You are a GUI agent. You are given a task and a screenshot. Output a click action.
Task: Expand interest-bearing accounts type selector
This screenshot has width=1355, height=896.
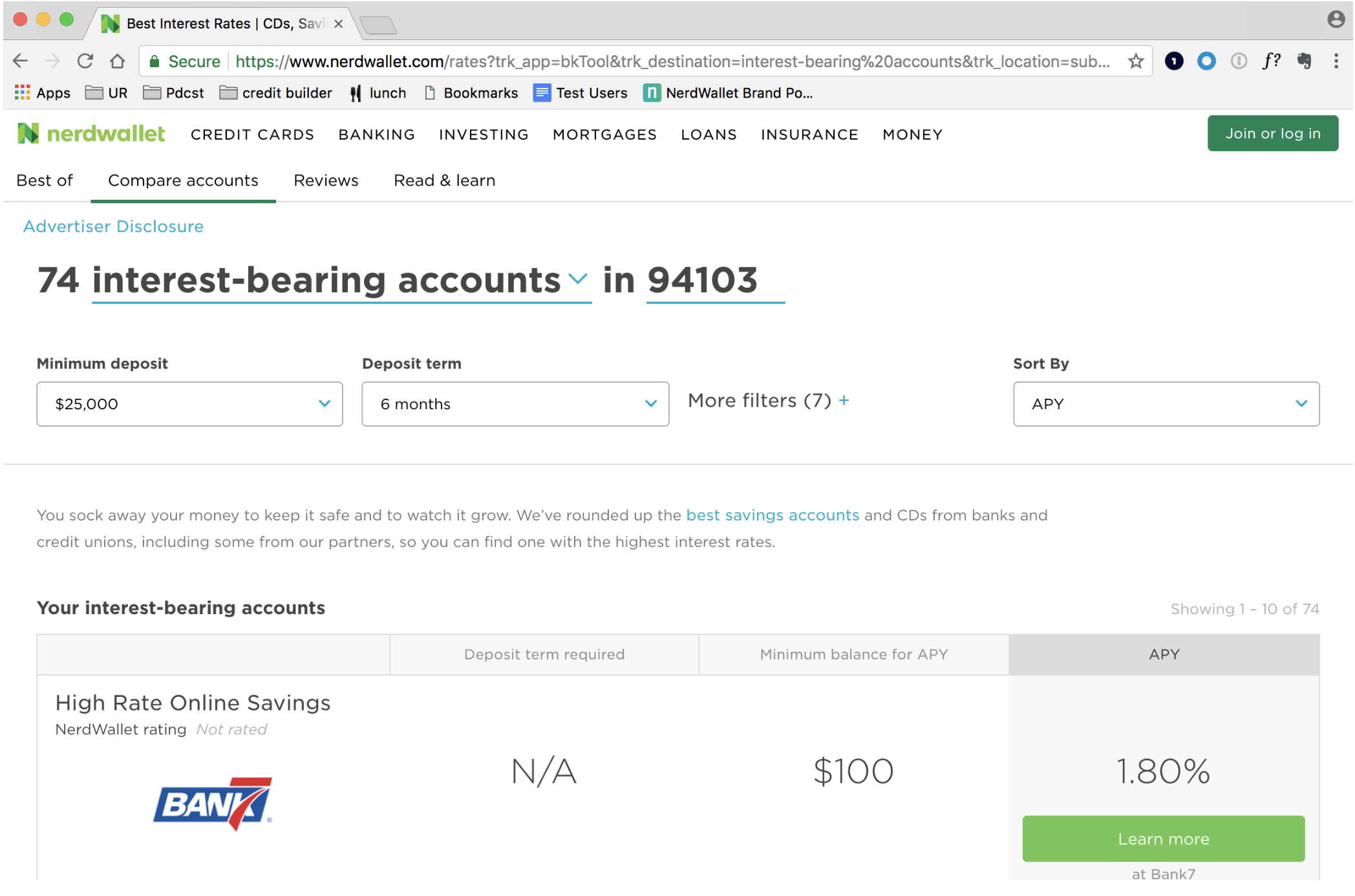click(341, 281)
